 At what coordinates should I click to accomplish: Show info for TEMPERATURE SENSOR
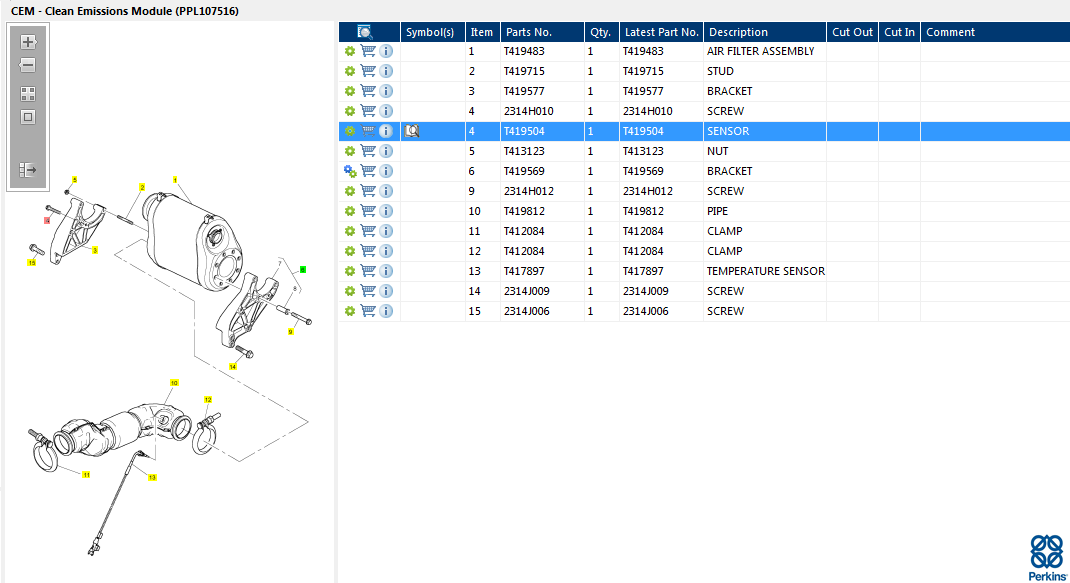(x=386, y=271)
